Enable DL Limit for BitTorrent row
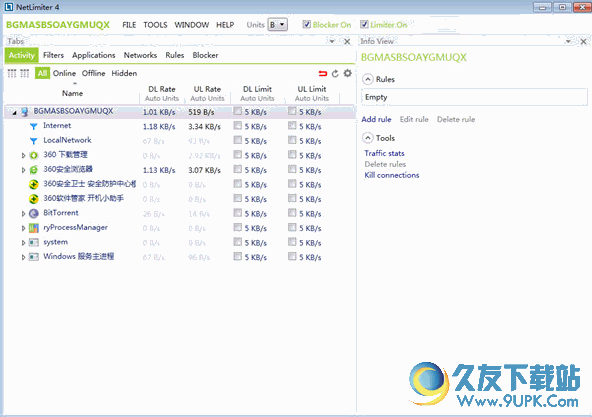Screen dimensions: 592x417 click(237, 213)
